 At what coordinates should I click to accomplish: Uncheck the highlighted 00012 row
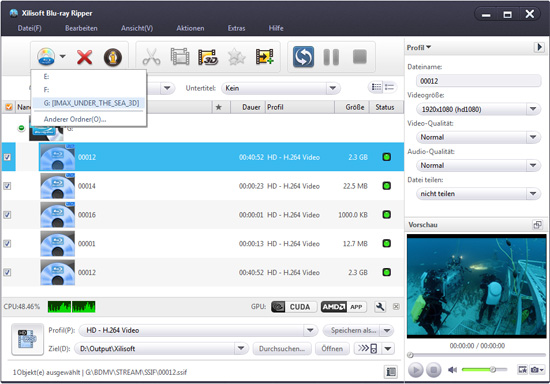point(7,157)
